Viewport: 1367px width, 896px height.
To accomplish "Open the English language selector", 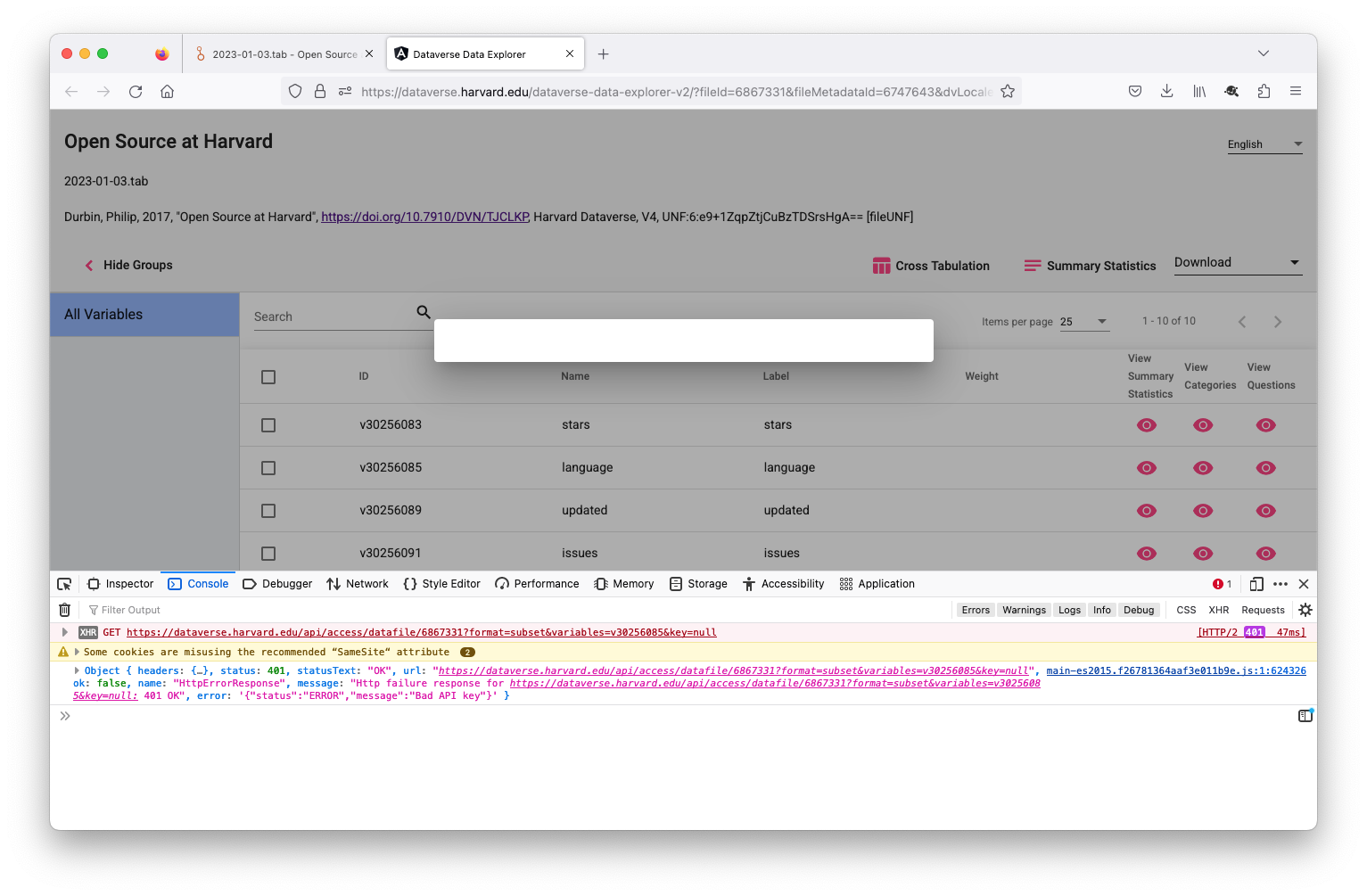I will pyautogui.click(x=1264, y=144).
